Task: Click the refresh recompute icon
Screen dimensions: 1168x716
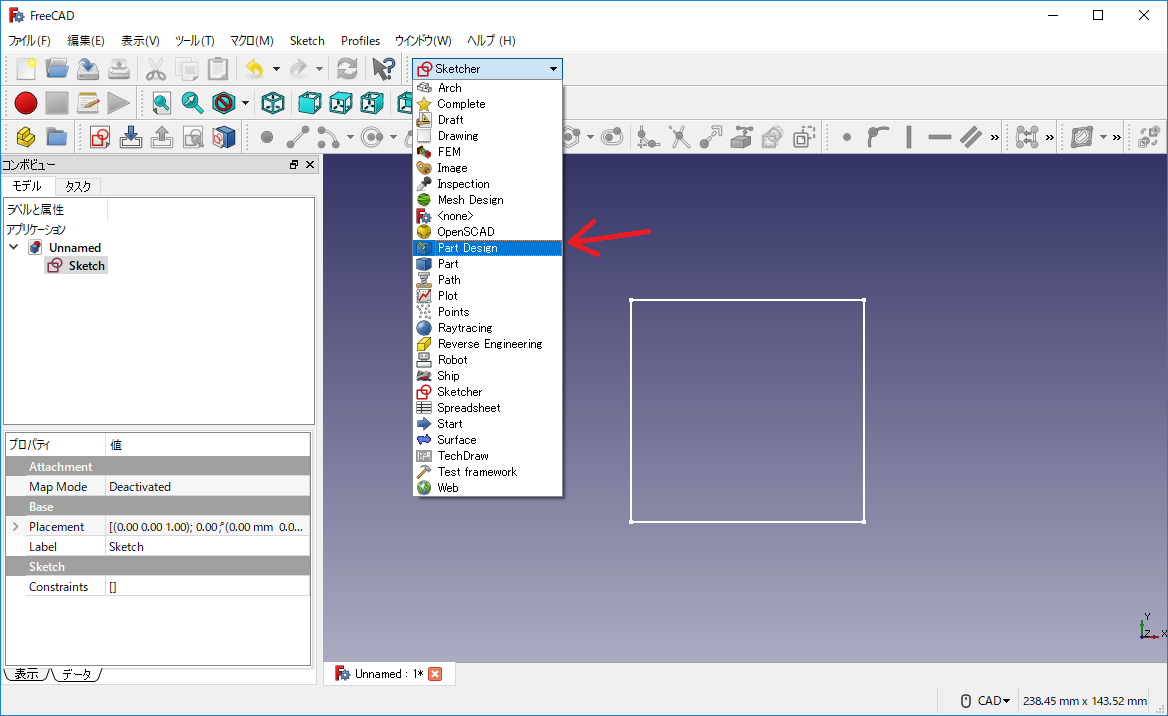Action: click(x=347, y=69)
